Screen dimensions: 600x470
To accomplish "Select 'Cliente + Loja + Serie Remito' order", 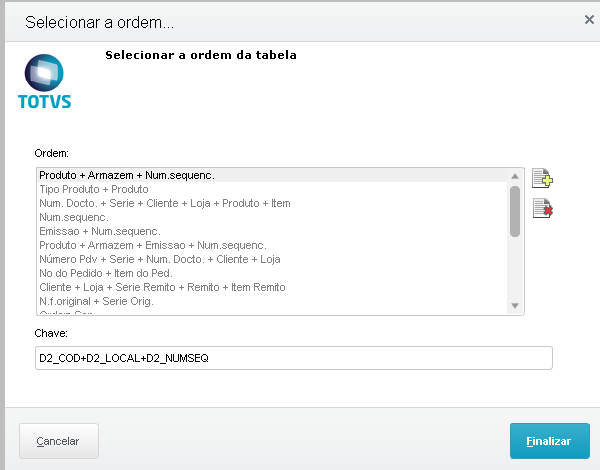I will pos(162,287).
